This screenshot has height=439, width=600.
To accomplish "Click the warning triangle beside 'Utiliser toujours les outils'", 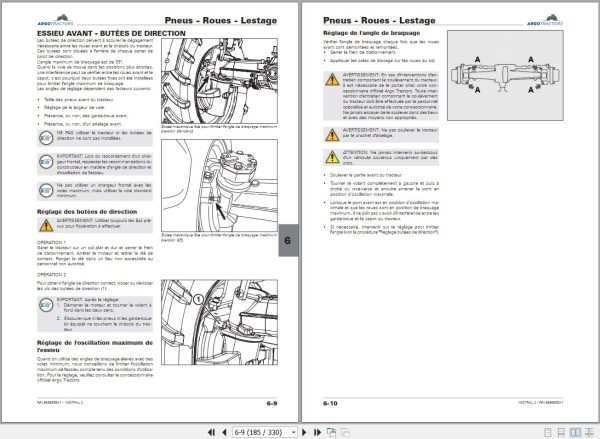I will pyautogui.click(x=46, y=225).
